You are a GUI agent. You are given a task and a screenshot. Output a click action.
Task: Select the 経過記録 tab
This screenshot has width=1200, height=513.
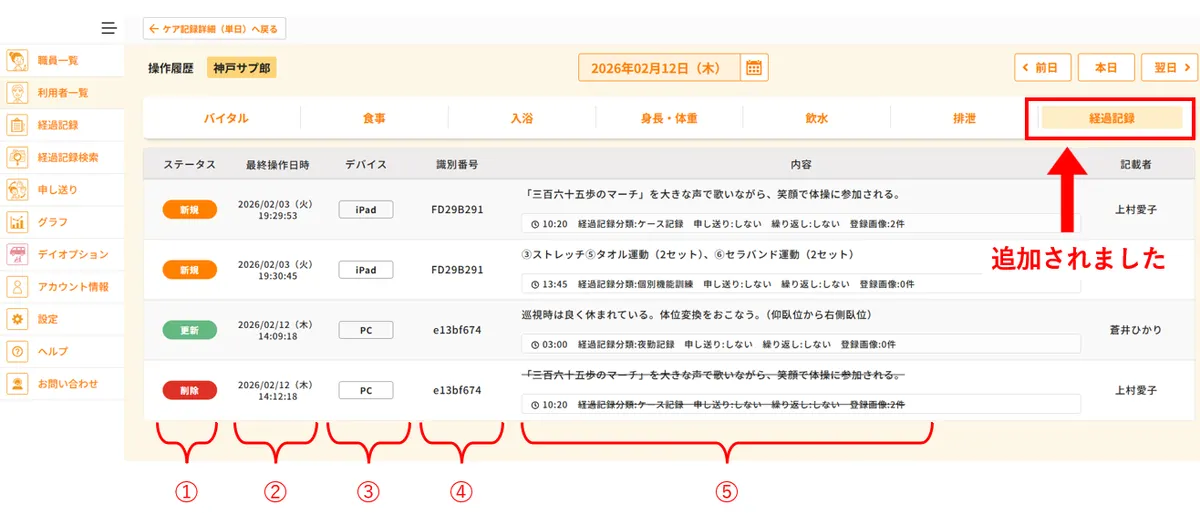click(1111, 118)
